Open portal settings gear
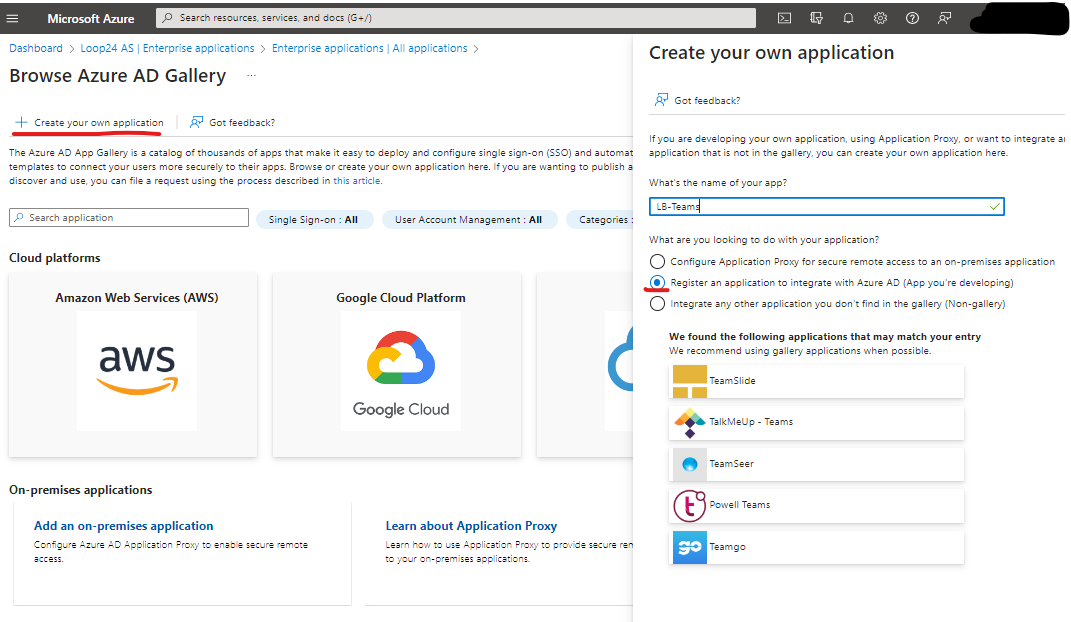Viewport: 1071px width, 622px height. (x=880, y=18)
